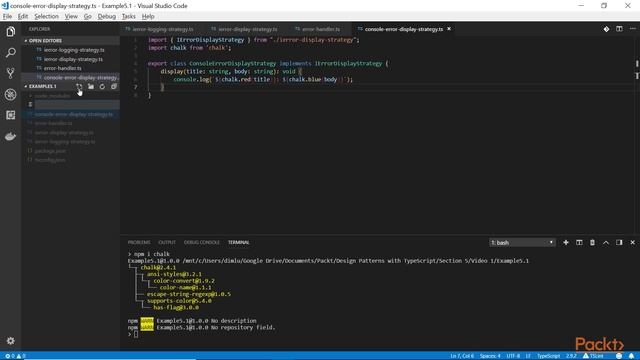
Task: Open the Debug menu
Action: [107, 16]
